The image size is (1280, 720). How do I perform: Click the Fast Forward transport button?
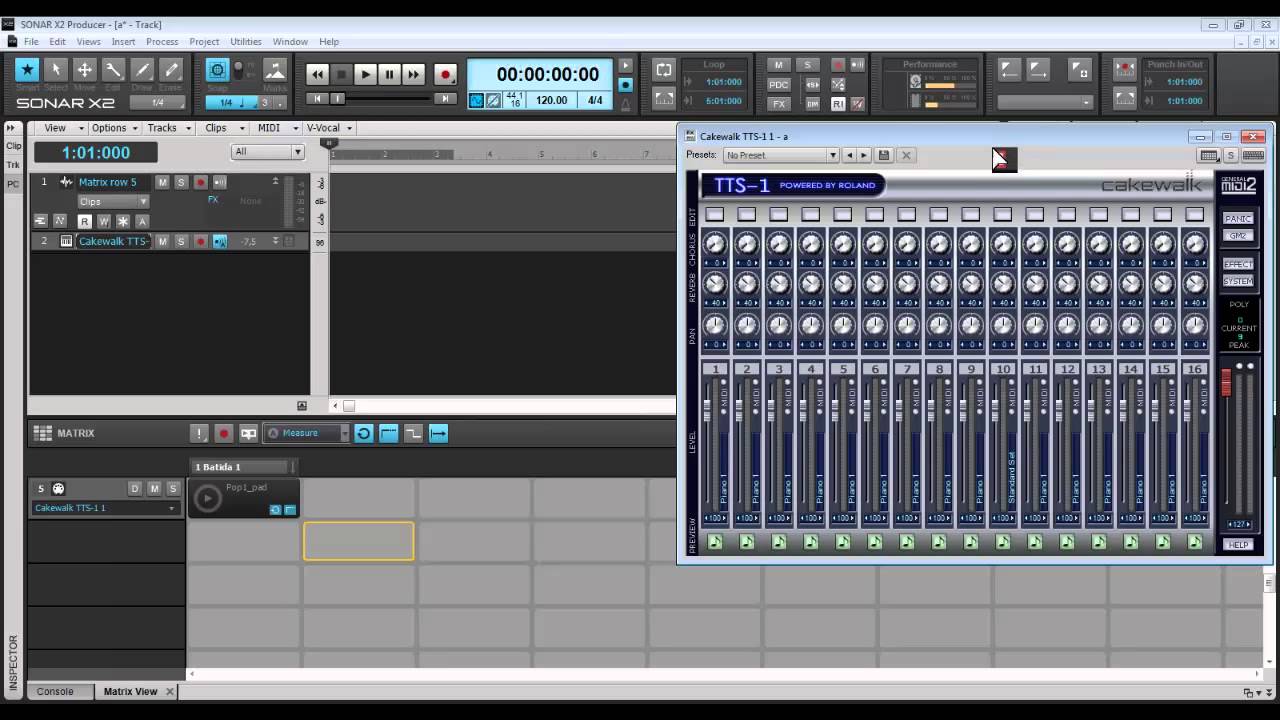coord(413,75)
